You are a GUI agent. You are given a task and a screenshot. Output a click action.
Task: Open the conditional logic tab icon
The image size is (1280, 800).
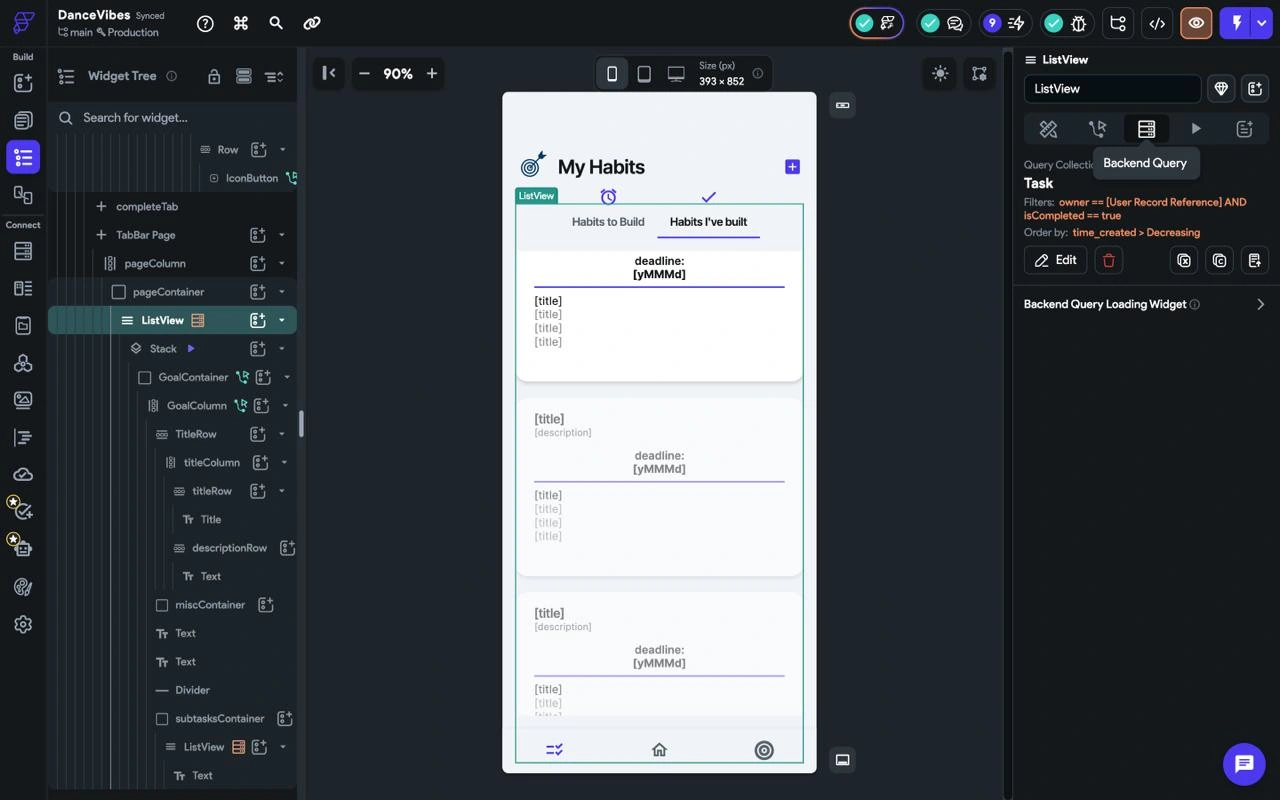click(1097, 128)
